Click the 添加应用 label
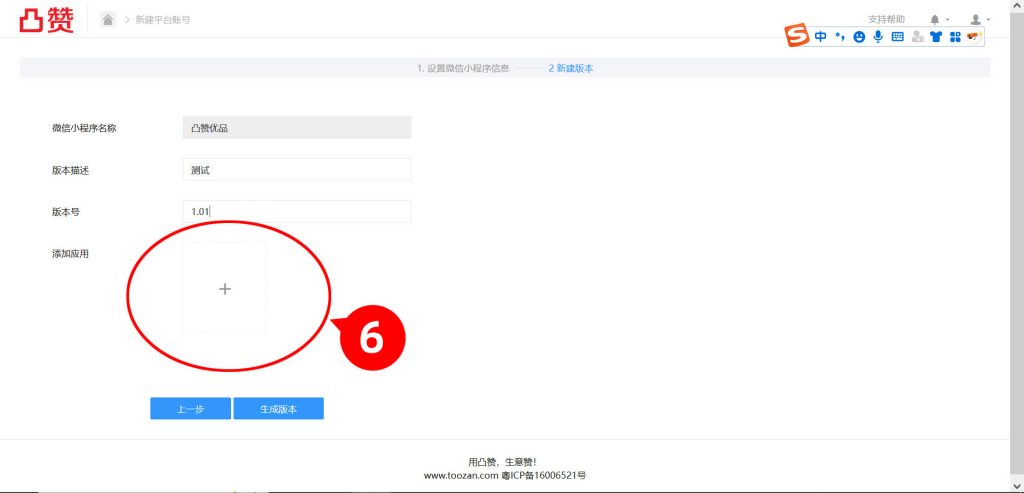The width and height of the screenshot is (1024, 493). click(x=71, y=254)
